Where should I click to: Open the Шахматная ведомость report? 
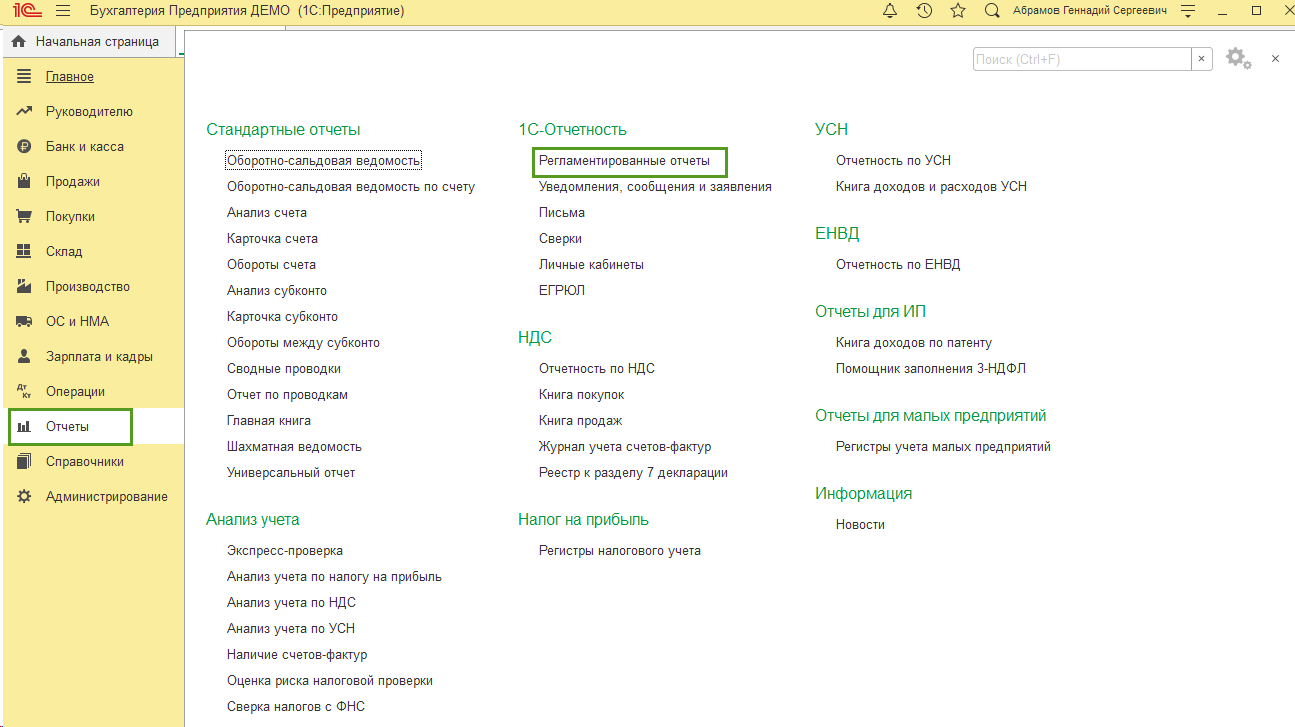pos(294,446)
